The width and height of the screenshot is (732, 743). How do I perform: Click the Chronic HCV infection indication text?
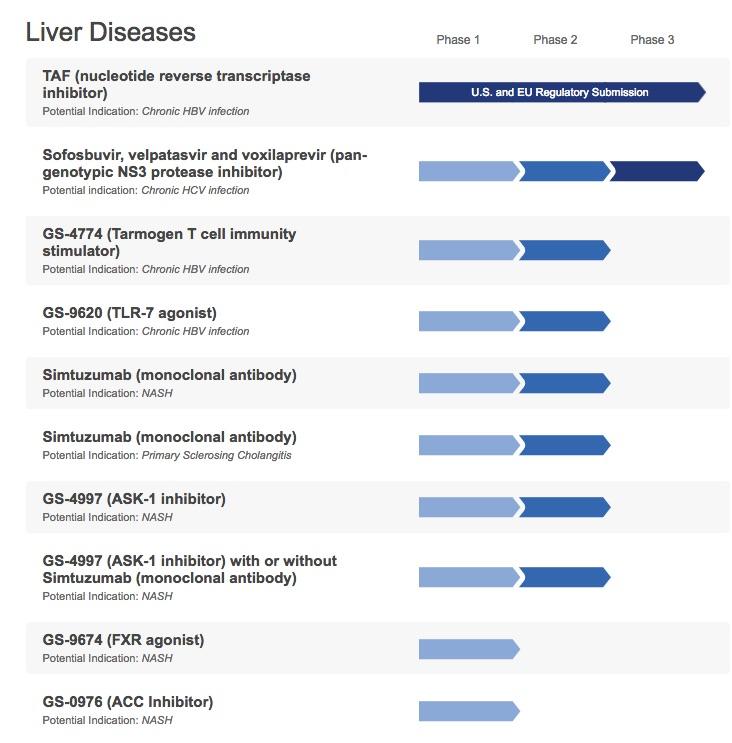coord(195,191)
